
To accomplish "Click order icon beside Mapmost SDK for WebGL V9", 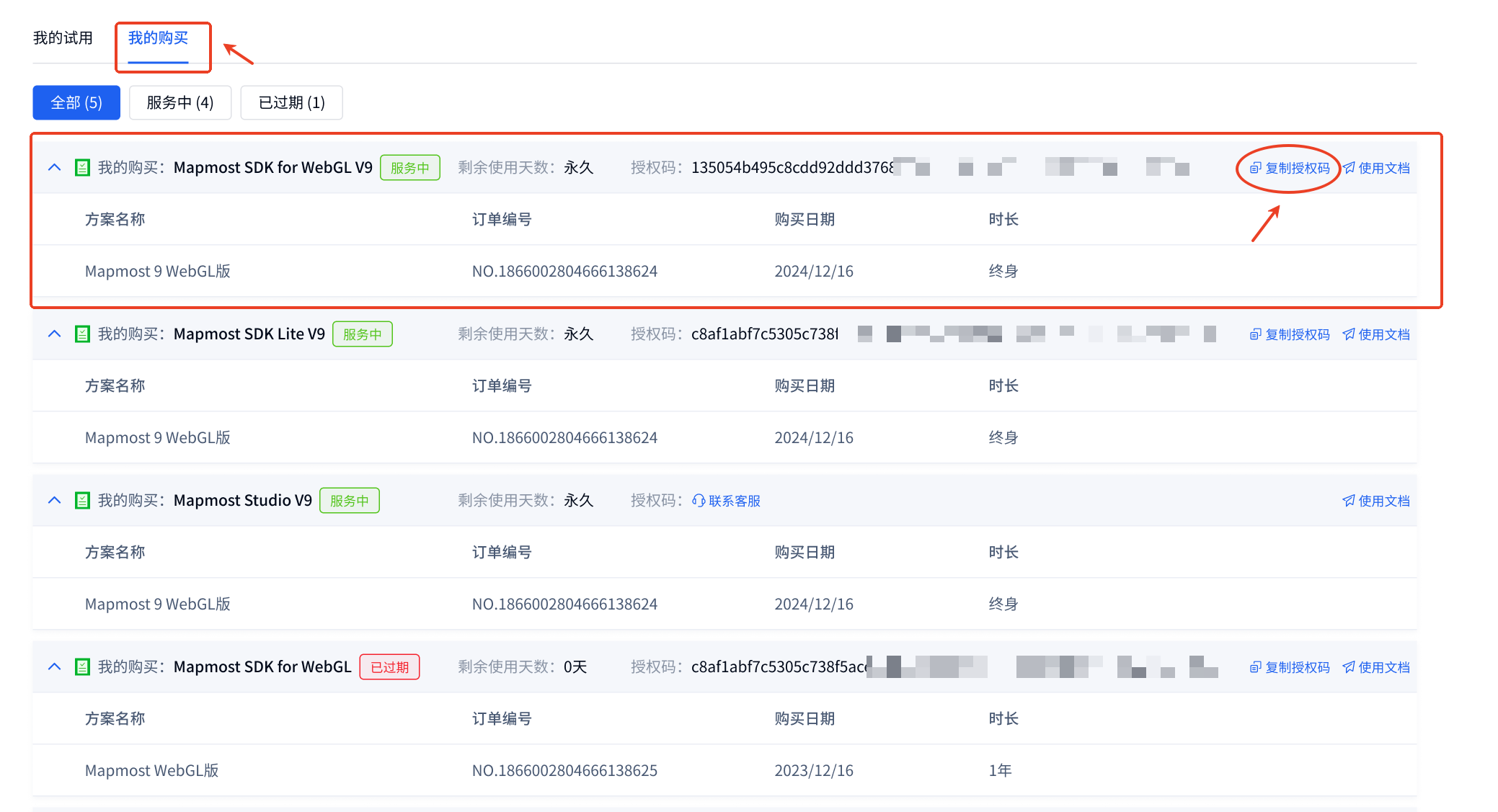I will pos(82,168).
